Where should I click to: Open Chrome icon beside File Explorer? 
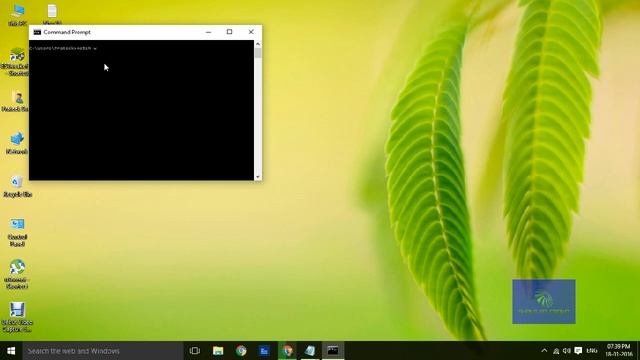pyautogui.click(x=241, y=351)
